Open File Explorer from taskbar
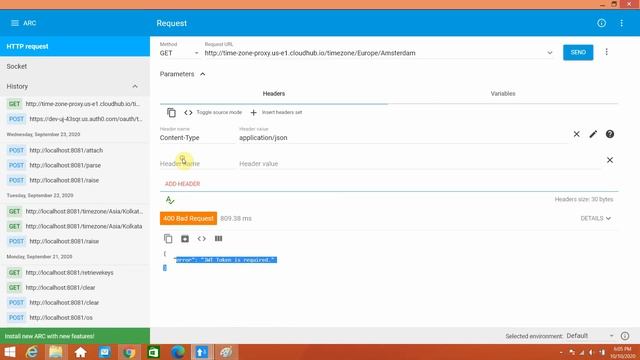This screenshot has width=640, height=360. tap(56, 352)
